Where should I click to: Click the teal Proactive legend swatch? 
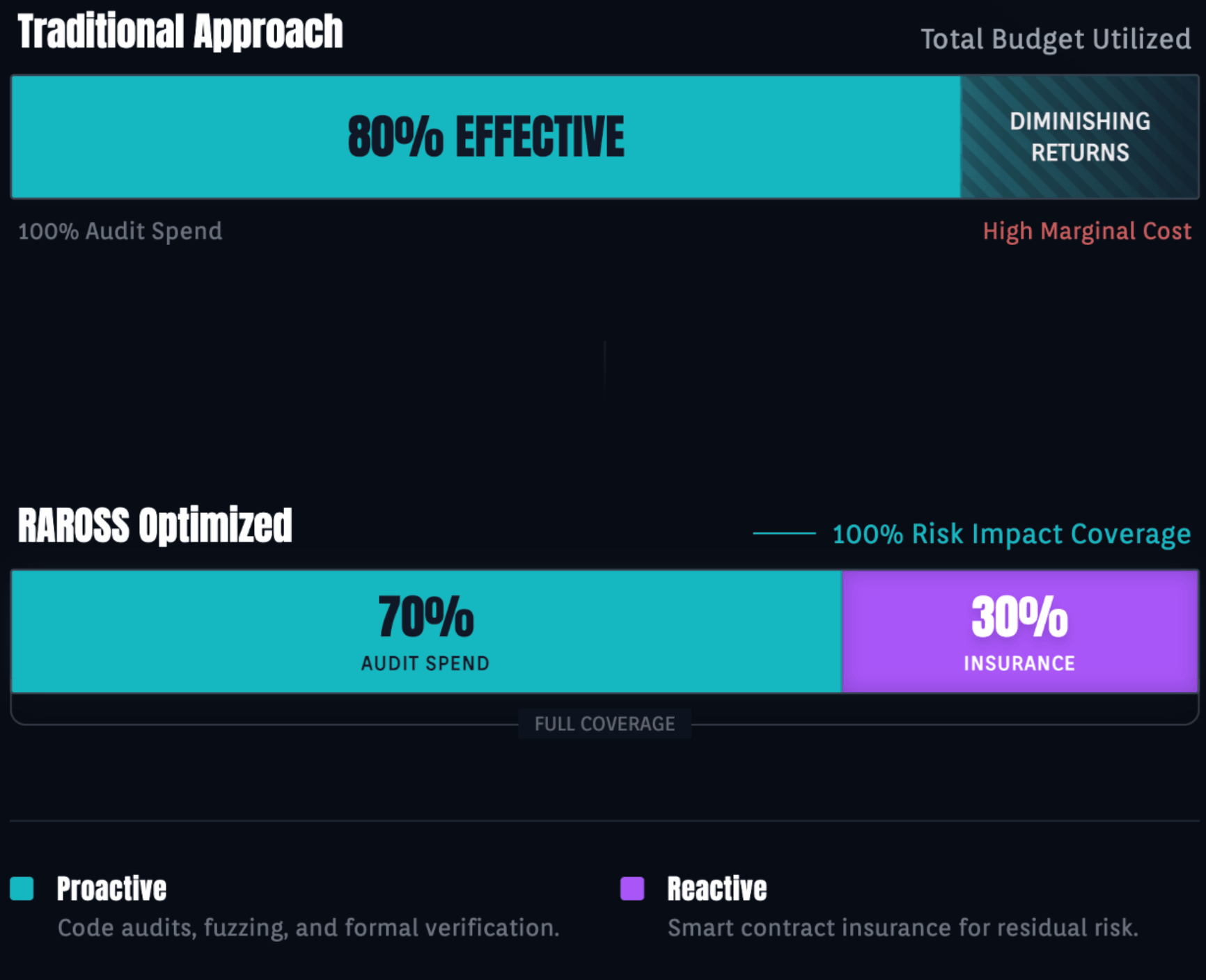pos(22,889)
